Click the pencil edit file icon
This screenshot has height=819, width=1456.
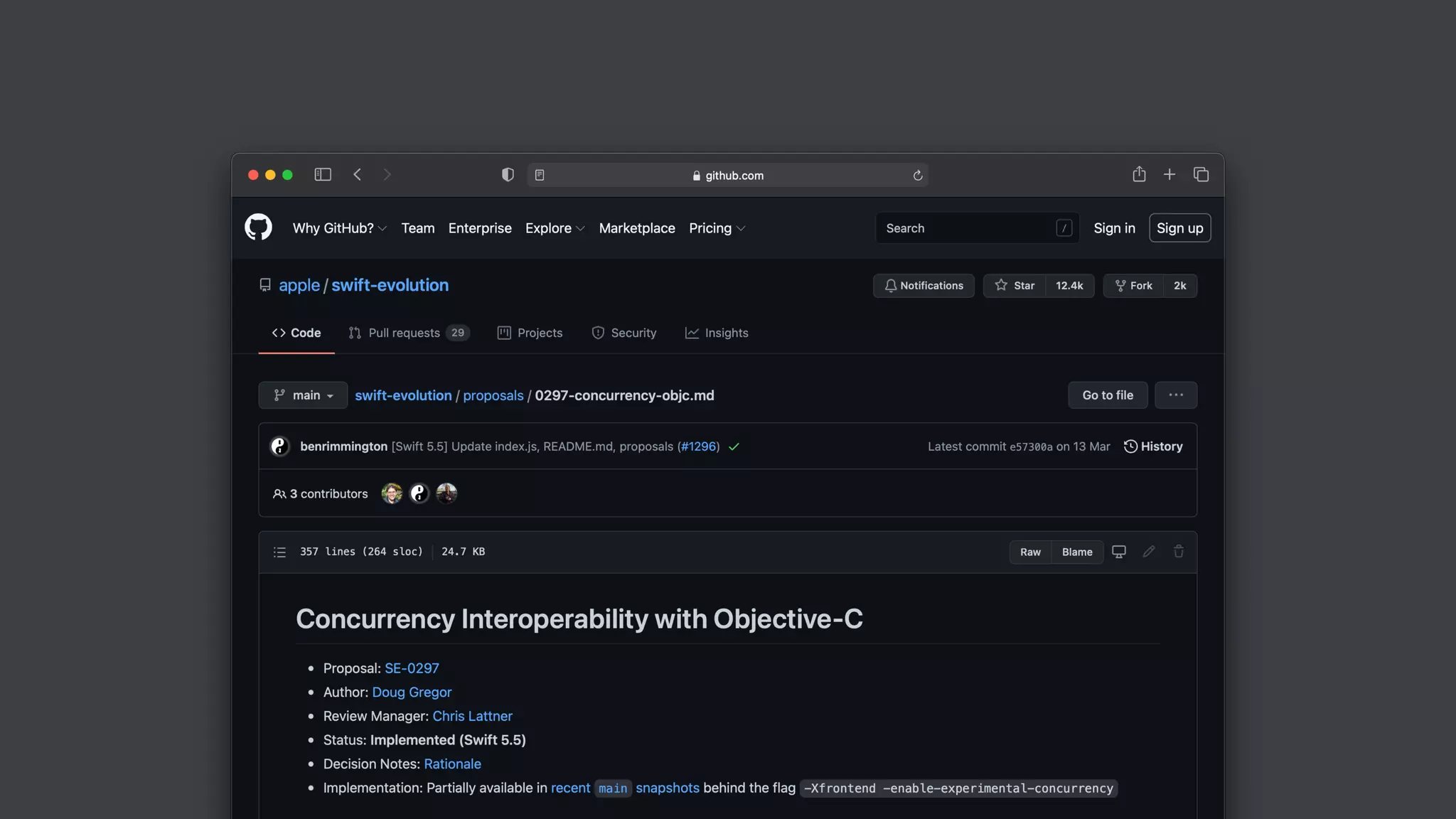coord(1149,552)
